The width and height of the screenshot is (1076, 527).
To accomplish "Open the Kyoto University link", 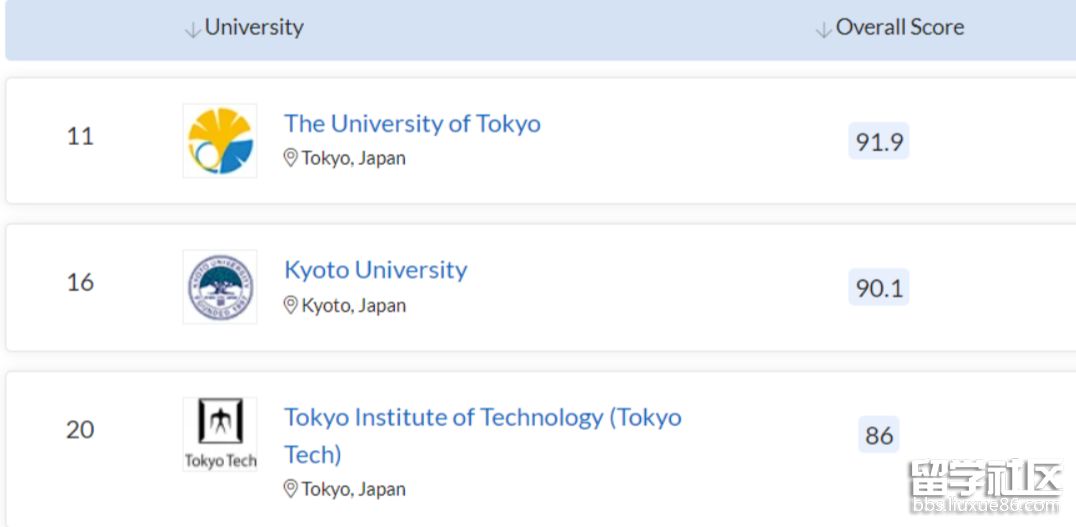I will click(x=375, y=270).
